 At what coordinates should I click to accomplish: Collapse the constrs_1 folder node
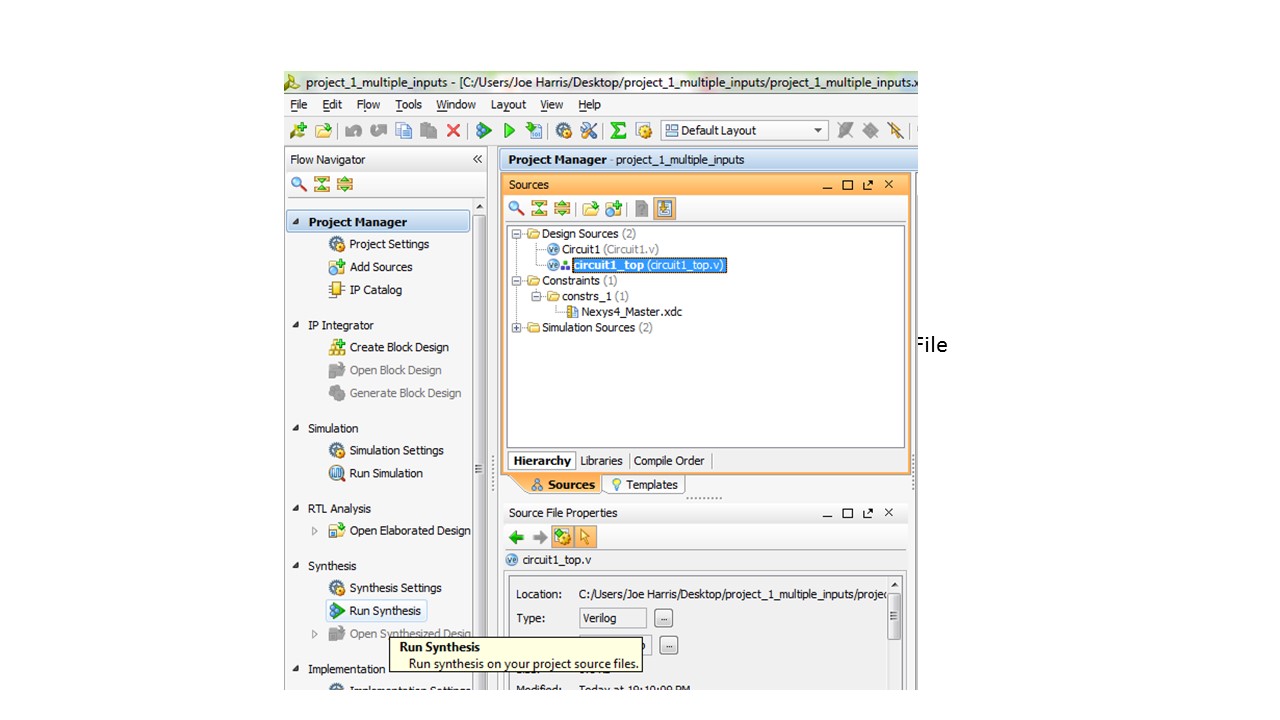click(x=536, y=297)
